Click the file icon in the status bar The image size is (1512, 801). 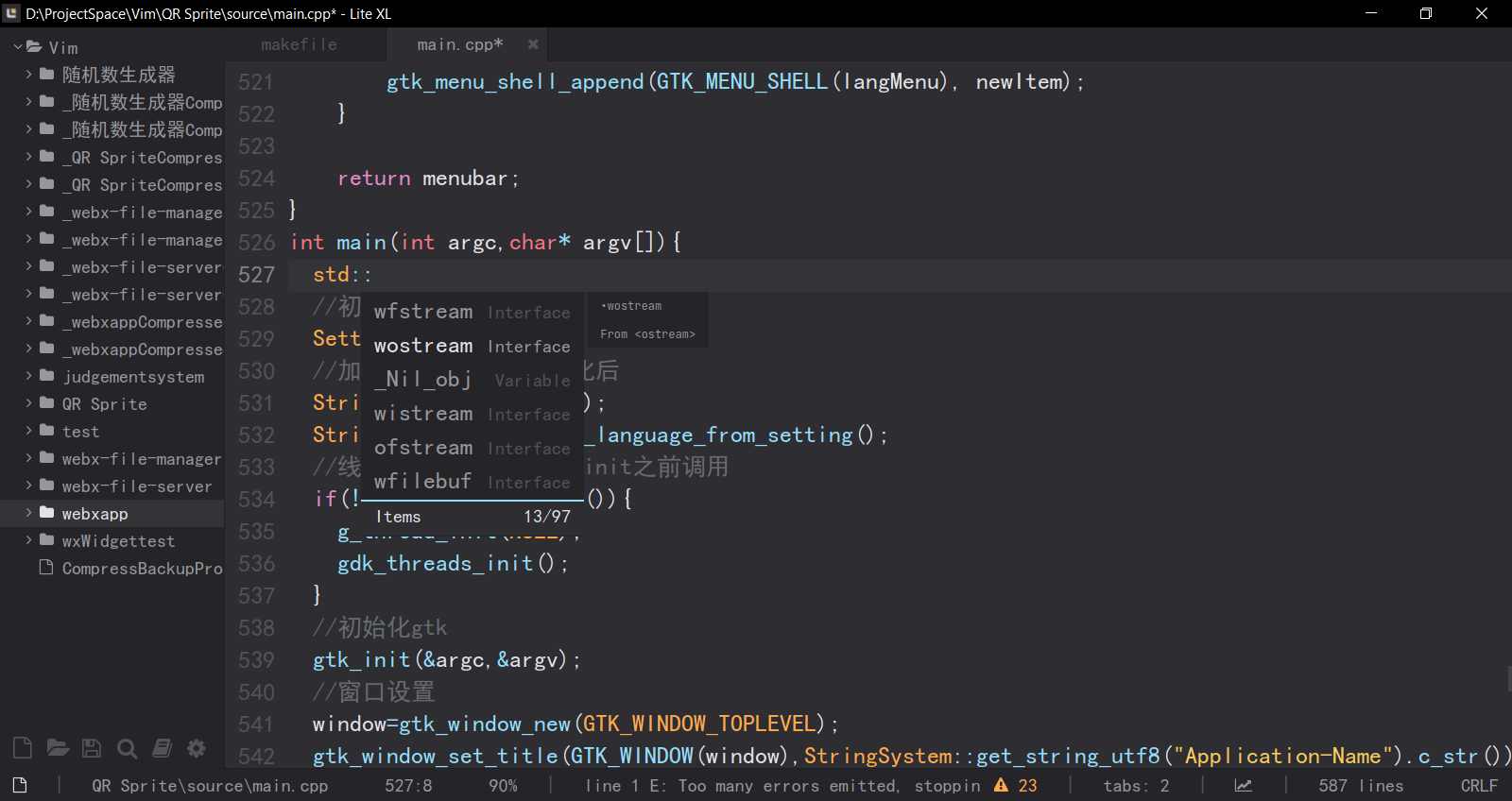tap(20, 785)
